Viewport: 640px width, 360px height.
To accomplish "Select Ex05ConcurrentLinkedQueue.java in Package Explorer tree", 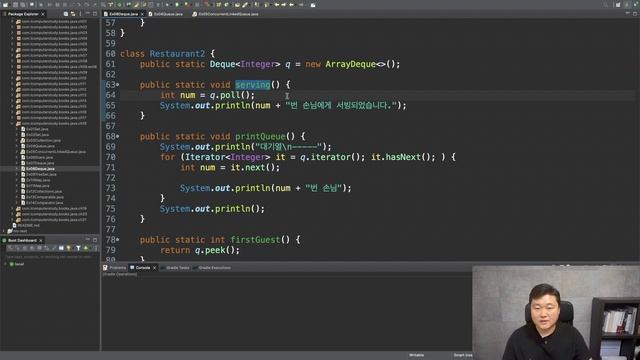I will [56, 151].
